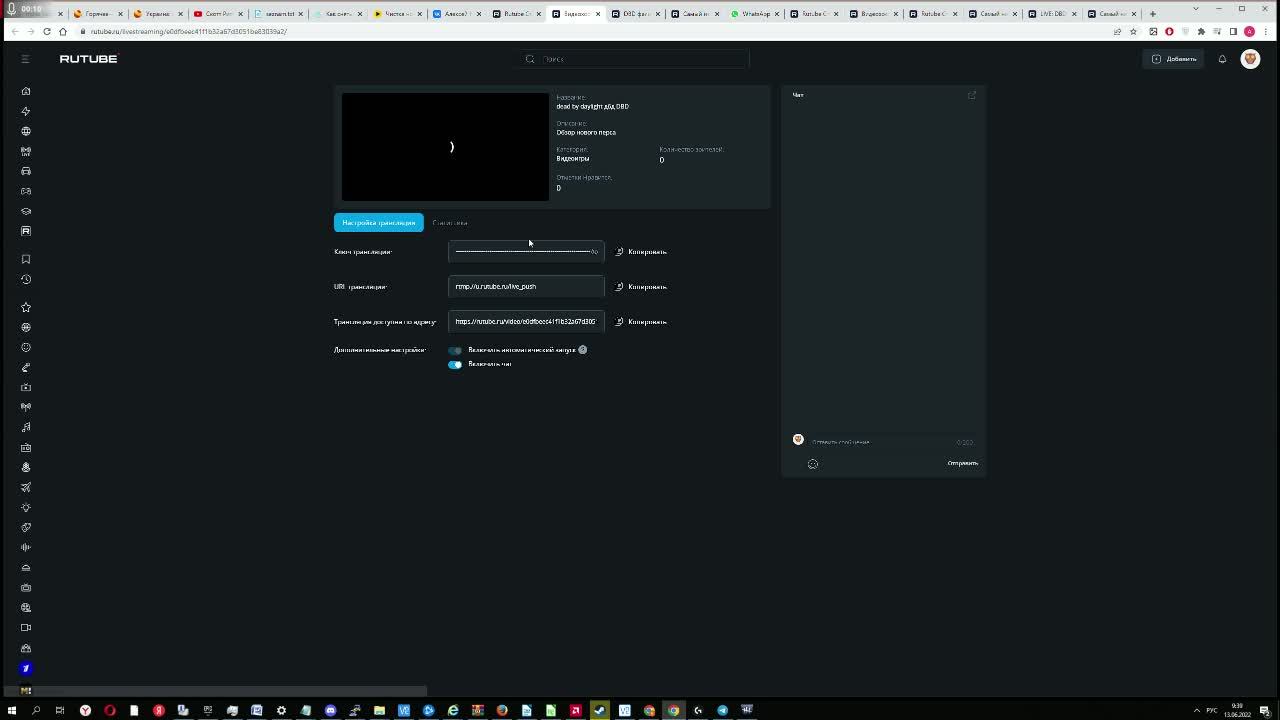Open the Windows Start menu

click(12, 710)
